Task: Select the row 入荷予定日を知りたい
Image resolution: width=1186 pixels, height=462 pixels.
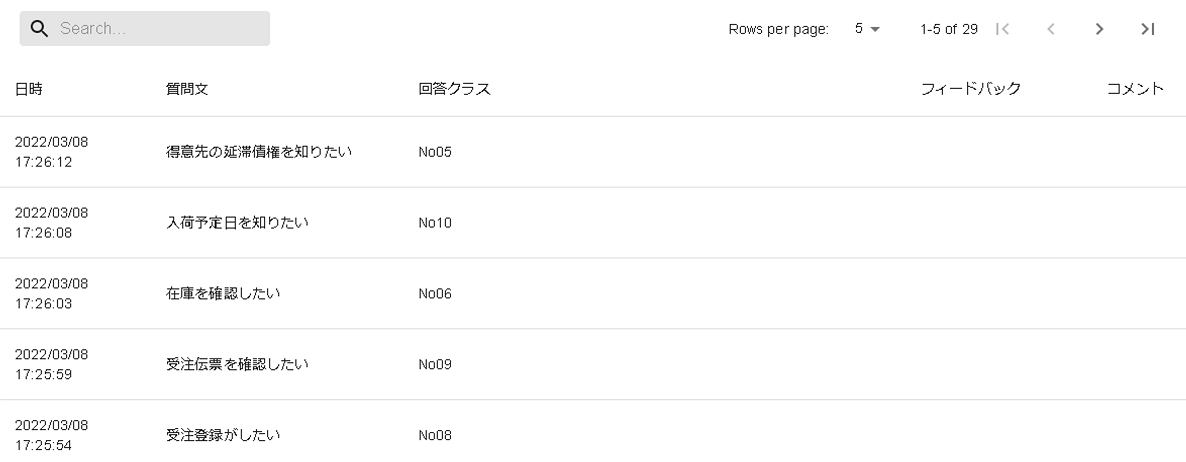Action: pos(237,223)
